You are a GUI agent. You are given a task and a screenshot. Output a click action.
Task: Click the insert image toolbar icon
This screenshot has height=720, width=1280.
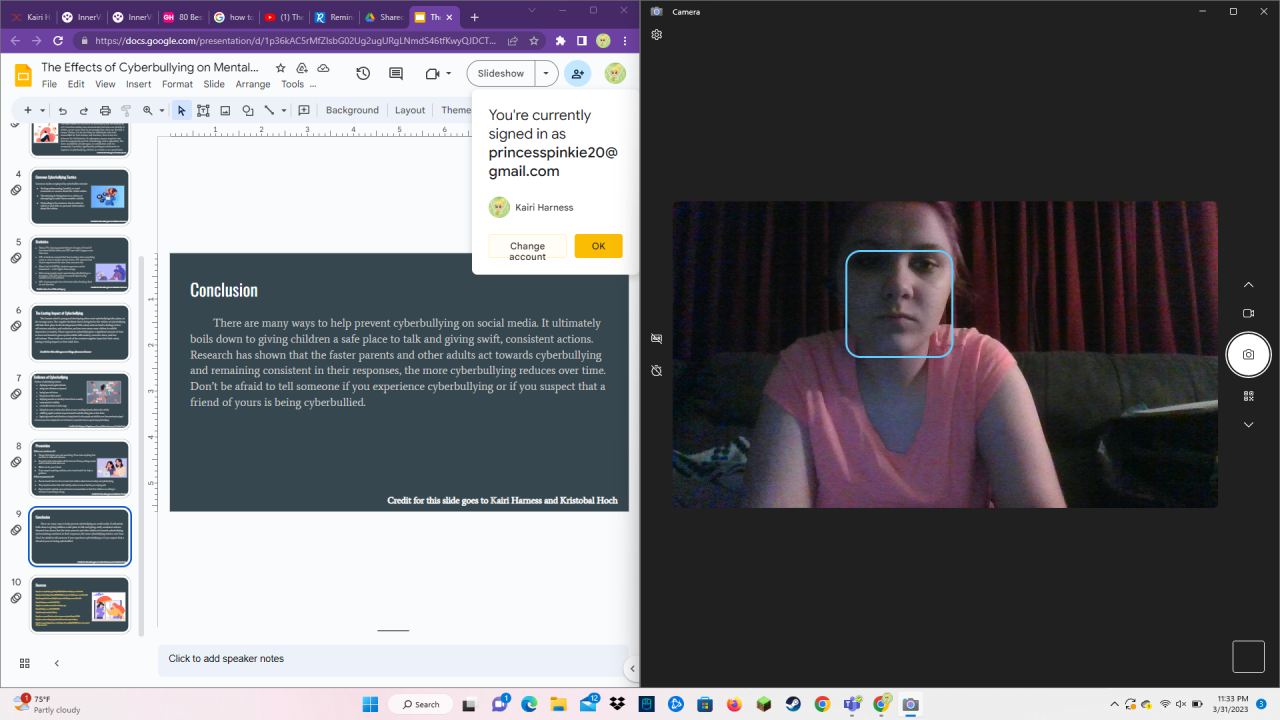pyautogui.click(x=225, y=111)
